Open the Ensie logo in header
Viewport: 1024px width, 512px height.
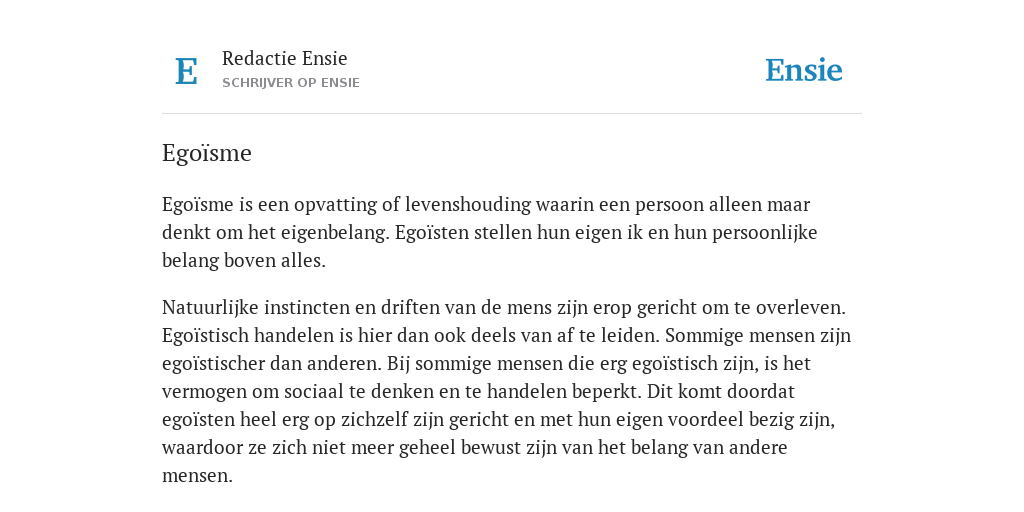(804, 70)
